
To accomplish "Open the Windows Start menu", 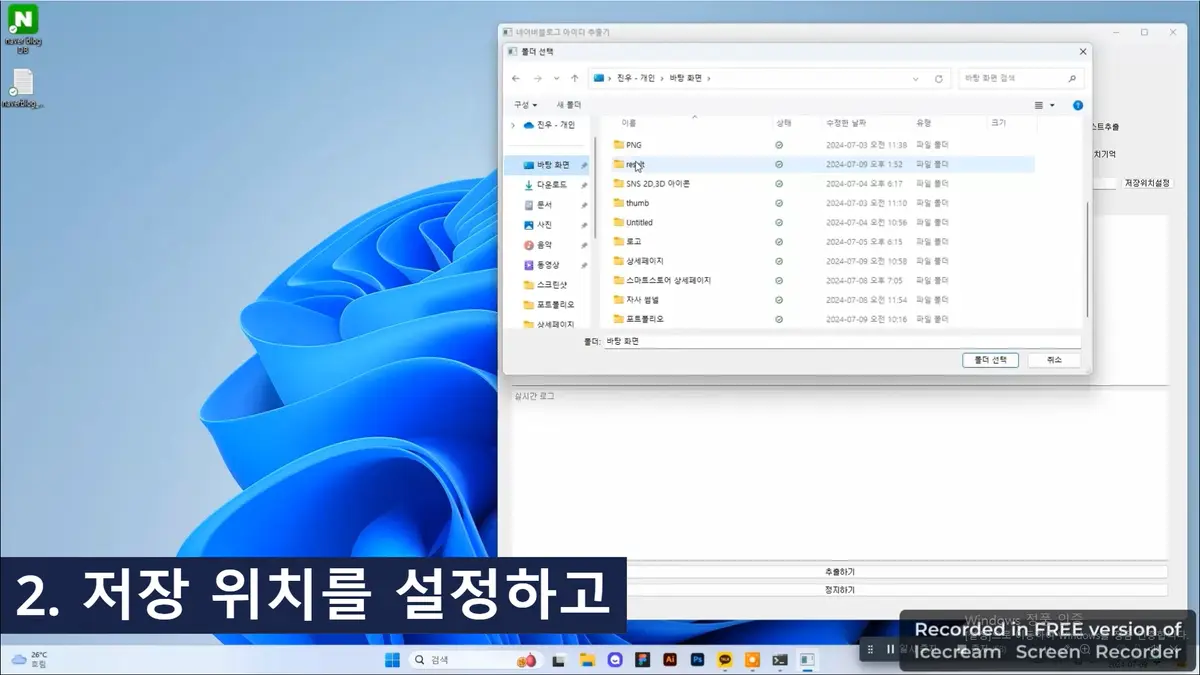I will coord(392,660).
